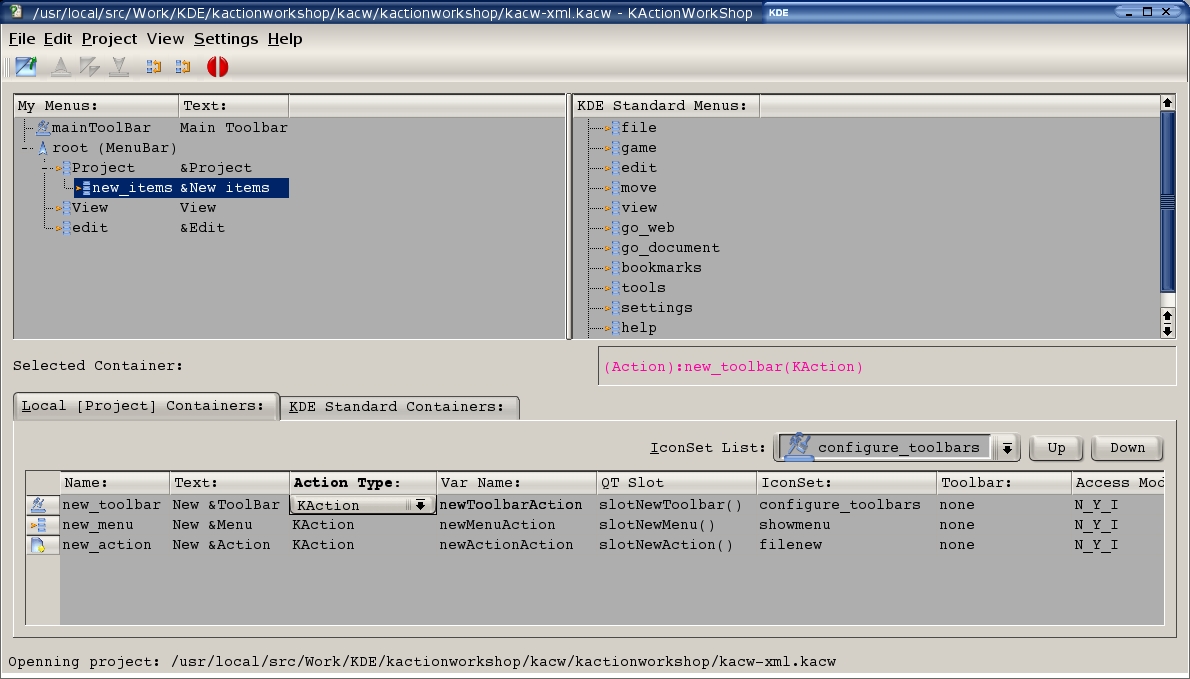Click the game menu icon in KDE Standard Menus
1190x679 pixels.
(x=612, y=148)
